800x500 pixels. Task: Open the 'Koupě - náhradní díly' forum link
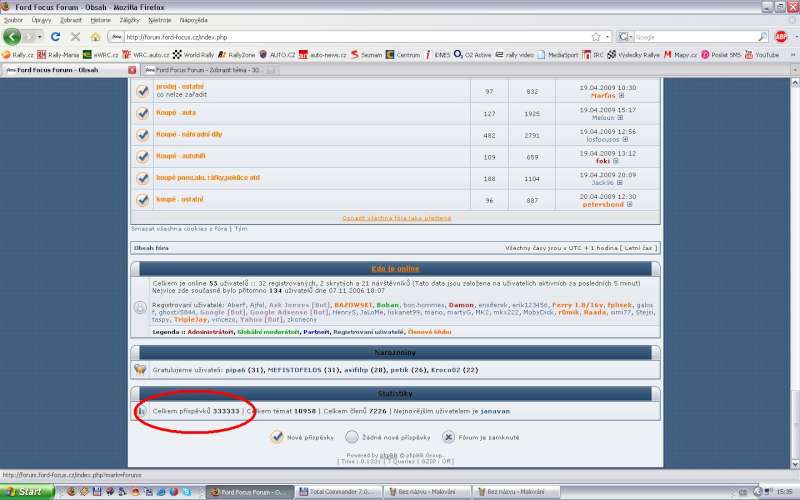[x=187, y=135]
